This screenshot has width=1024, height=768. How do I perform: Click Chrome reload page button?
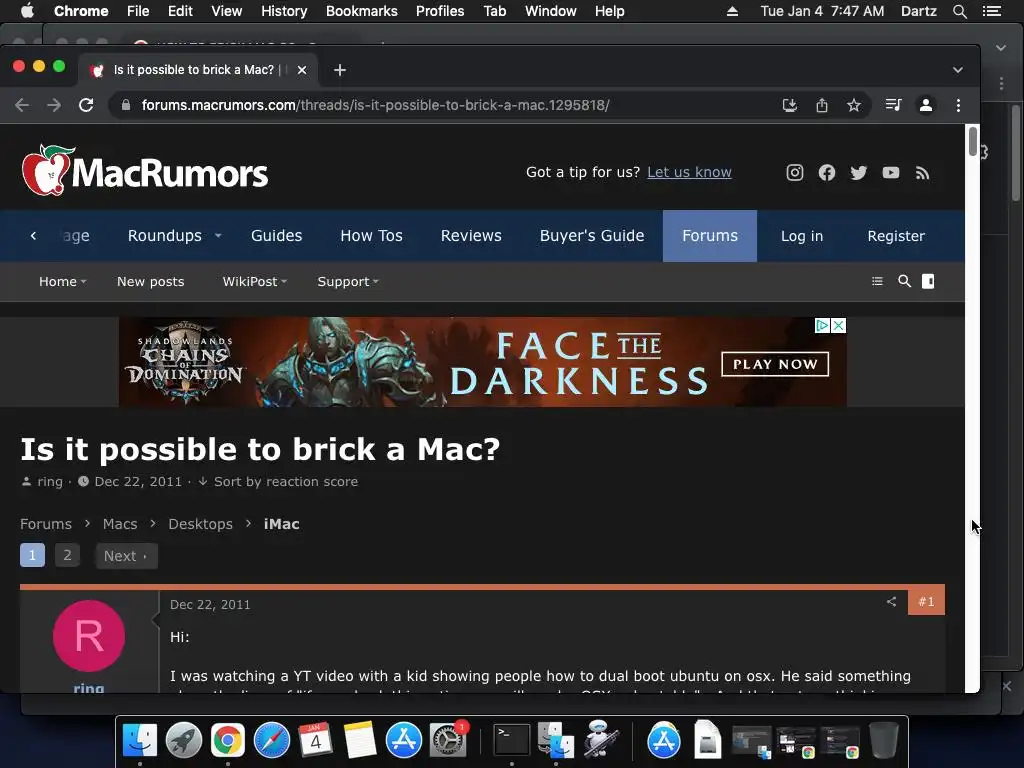pos(86,105)
